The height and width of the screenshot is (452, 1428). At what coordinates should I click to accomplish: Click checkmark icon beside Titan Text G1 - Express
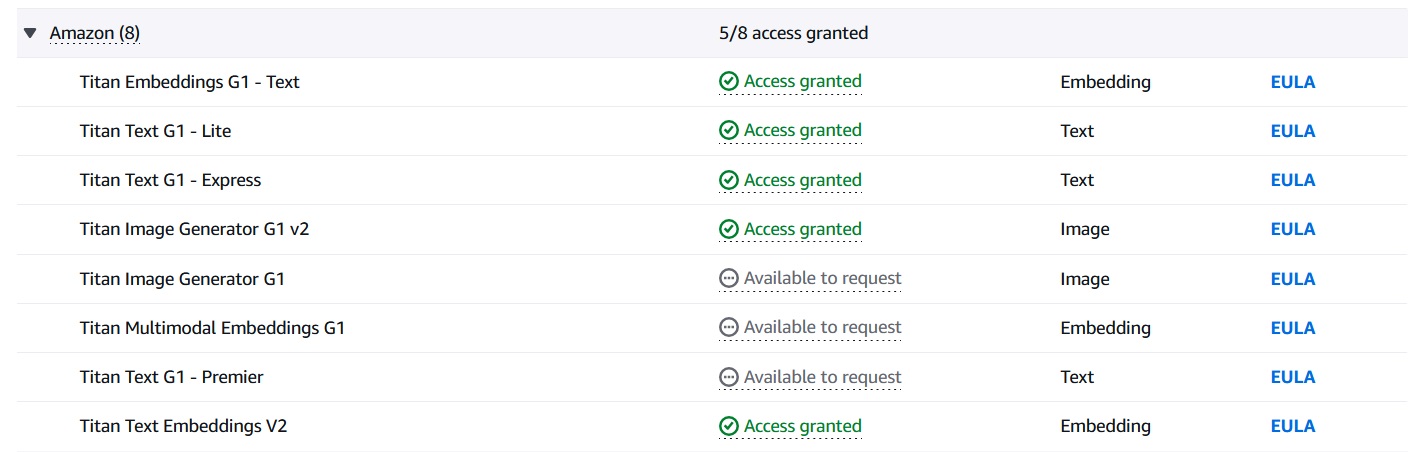pyautogui.click(x=729, y=181)
